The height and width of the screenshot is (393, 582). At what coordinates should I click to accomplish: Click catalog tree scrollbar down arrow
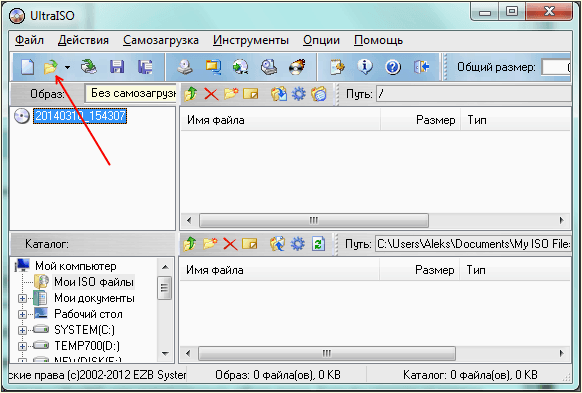click(x=166, y=354)
